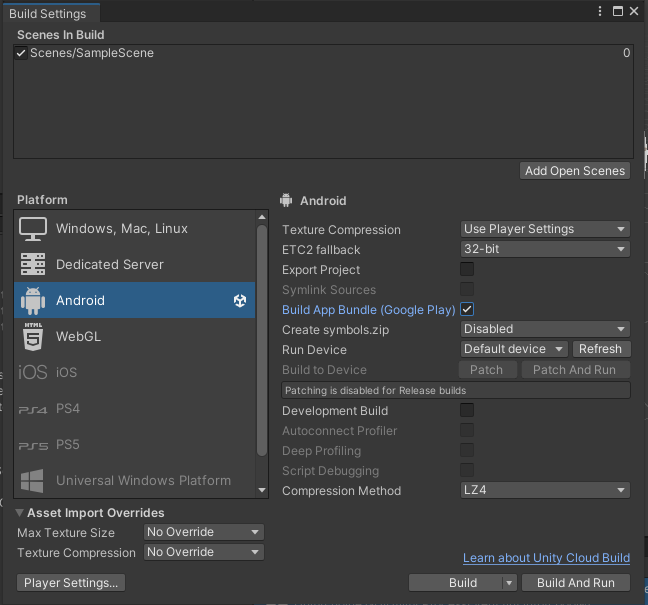
Task: Click the Patch button
Action: click(x=488, y=369)
